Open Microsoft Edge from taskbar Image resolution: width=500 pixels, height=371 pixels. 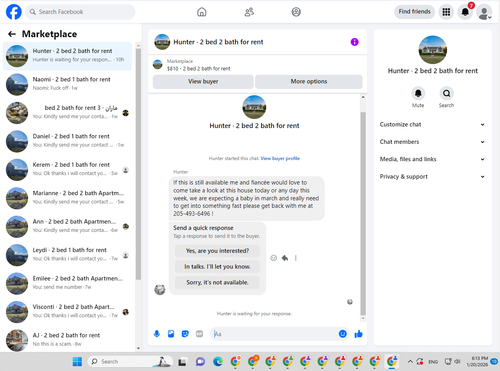click(x=218, y=361)
